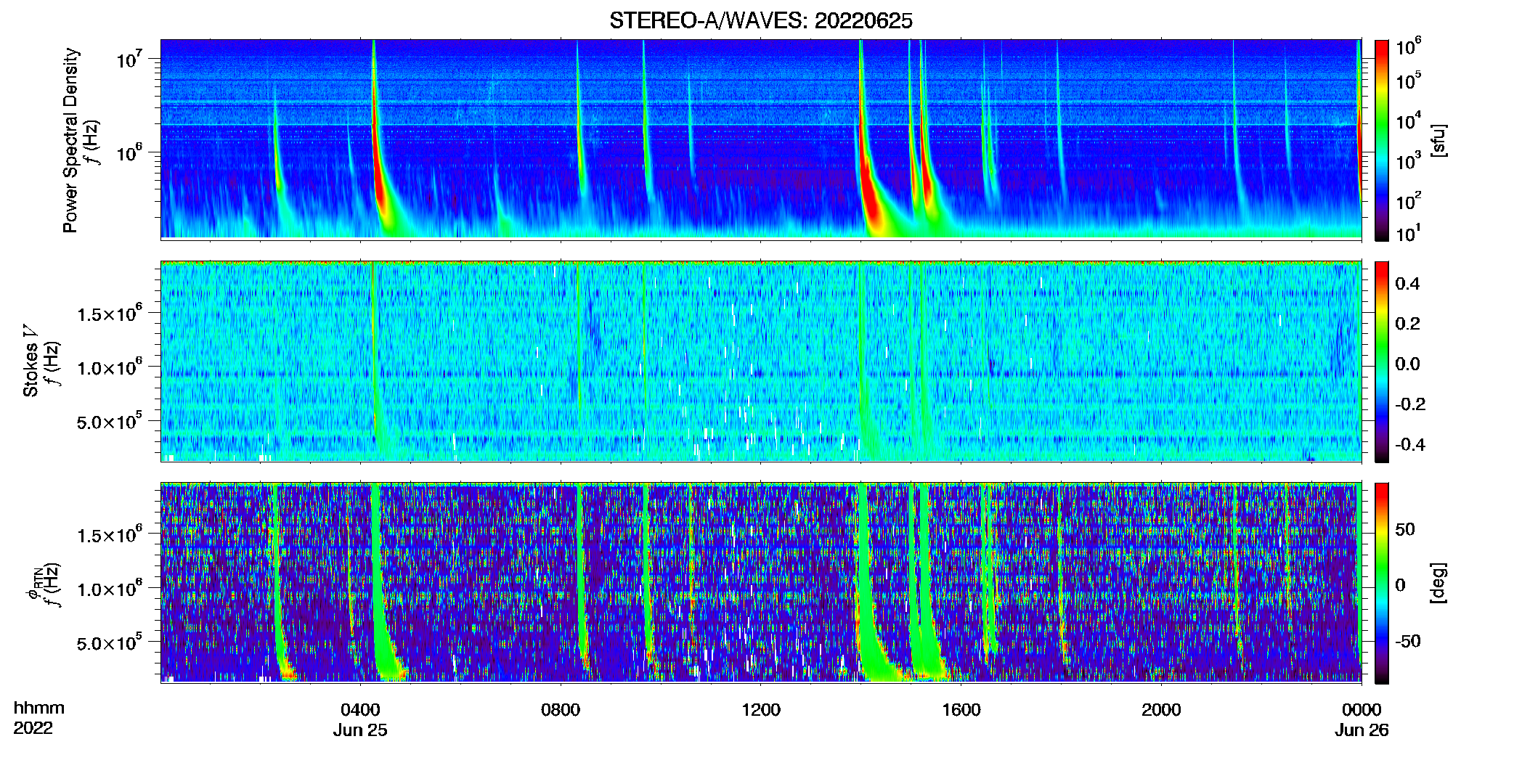Viewport: 1522px width, 784px height.
Task: Click 10^3 on the sfu color bar scale
Action: [x=1409, y=161]
